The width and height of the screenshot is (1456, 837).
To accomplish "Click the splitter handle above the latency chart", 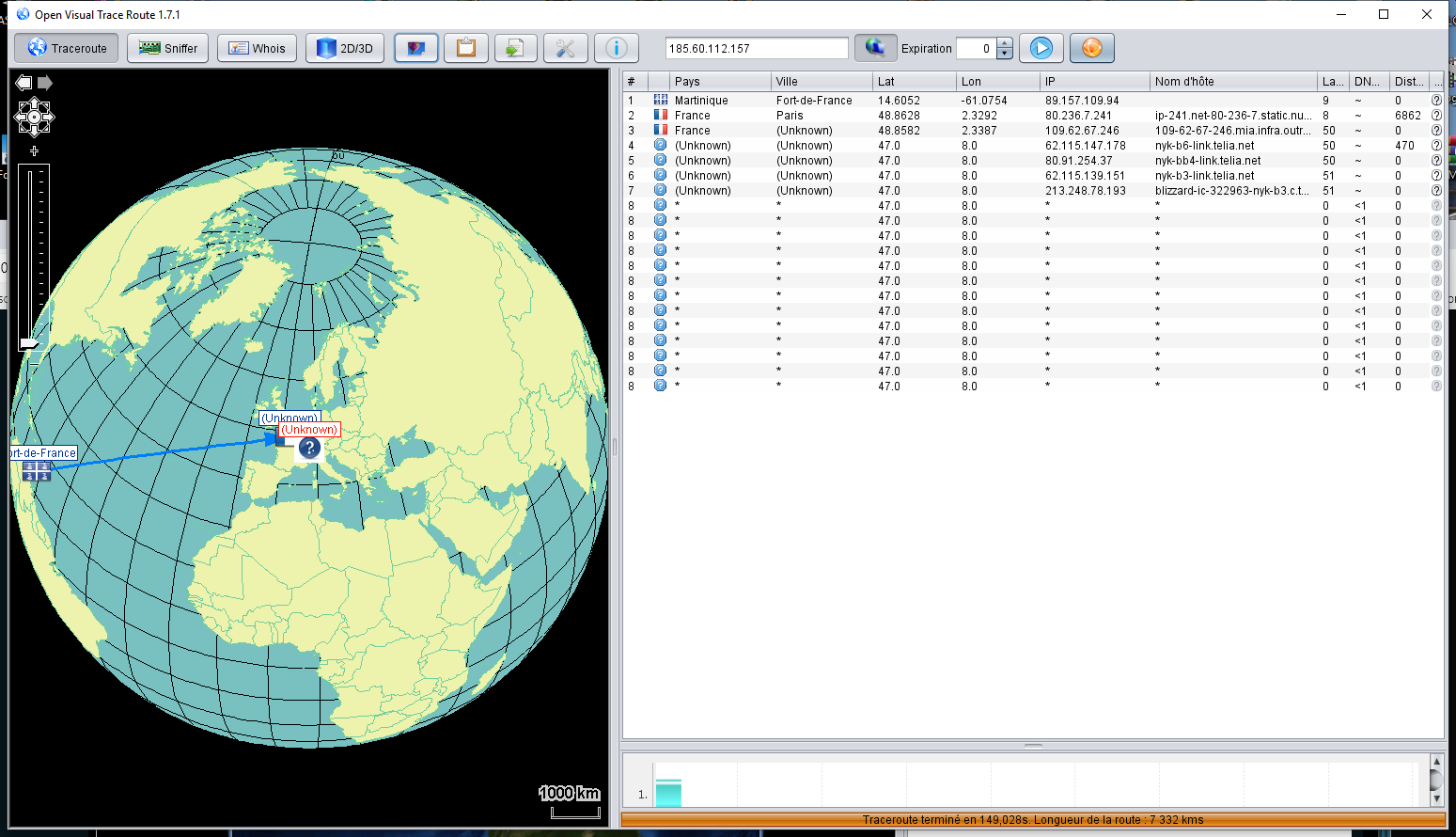I will [x=1033, y=745].
